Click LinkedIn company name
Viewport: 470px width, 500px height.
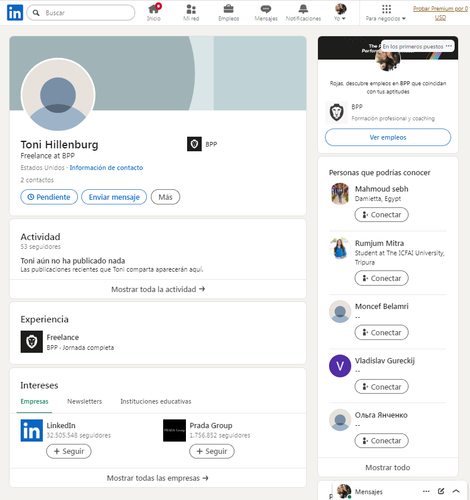pyautogui.click(x=61, y=426)
